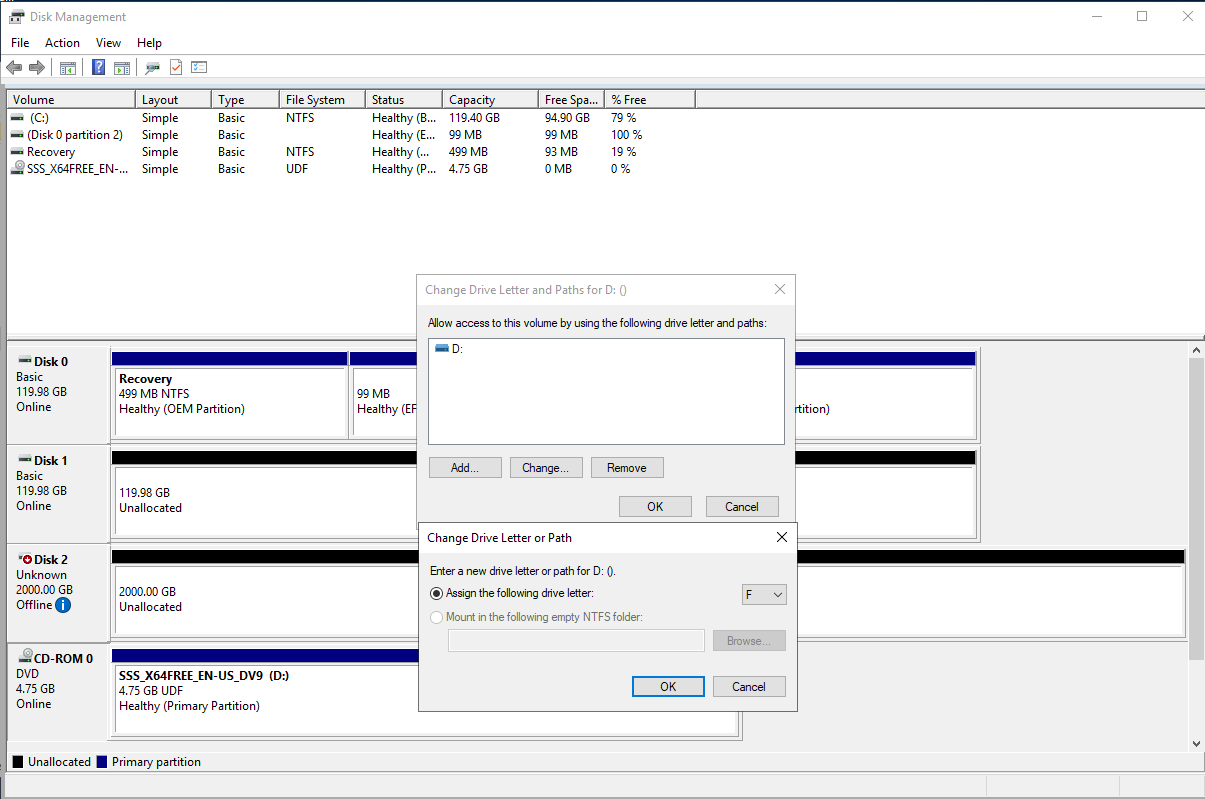
Task: Click the Disk Management title bar icon
Action: 17,17
